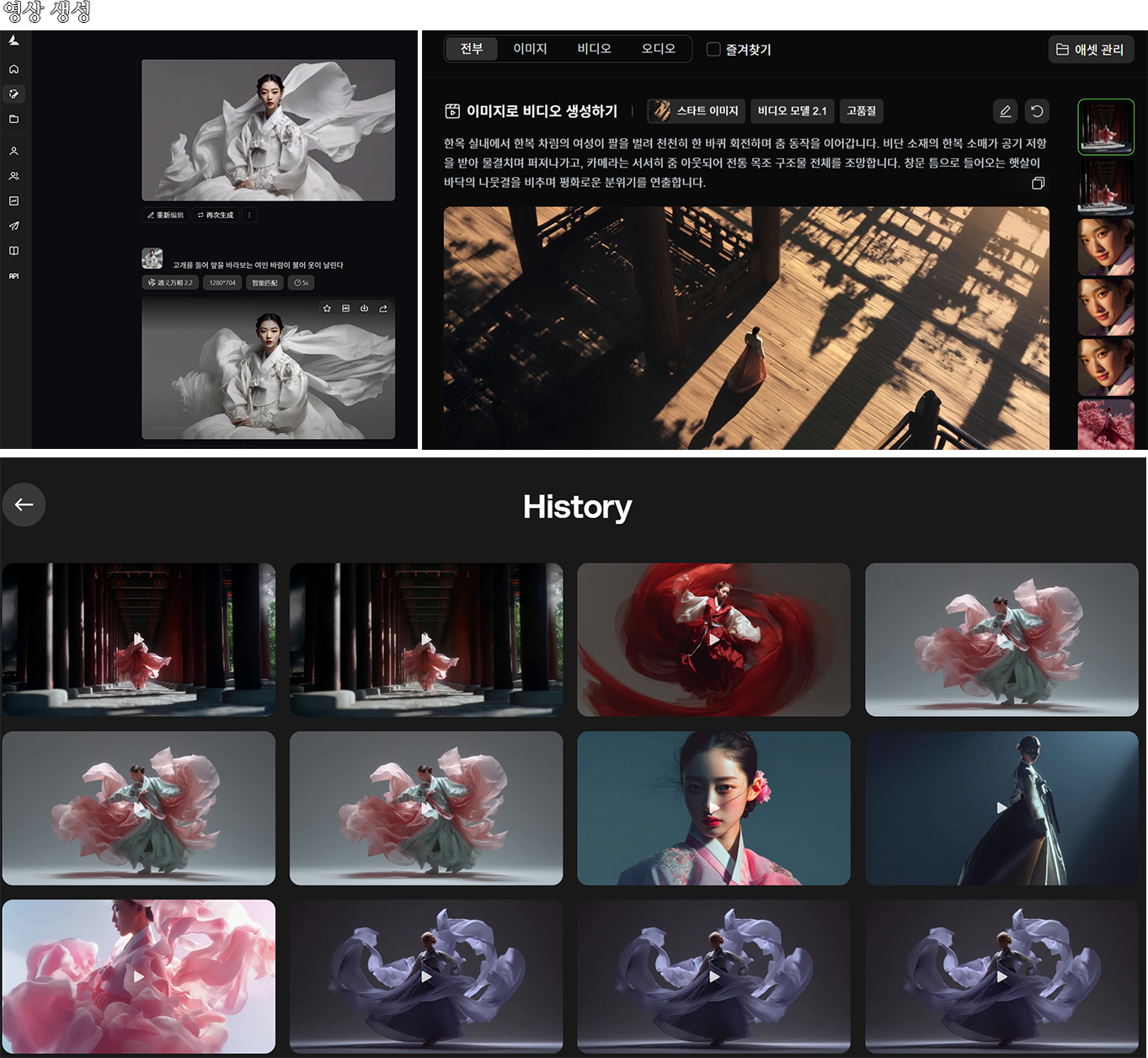Viewport: 1148px width, 1058px height.
Task: Enable the 즐겨찾기 checkbox
Action: [713, 50]
